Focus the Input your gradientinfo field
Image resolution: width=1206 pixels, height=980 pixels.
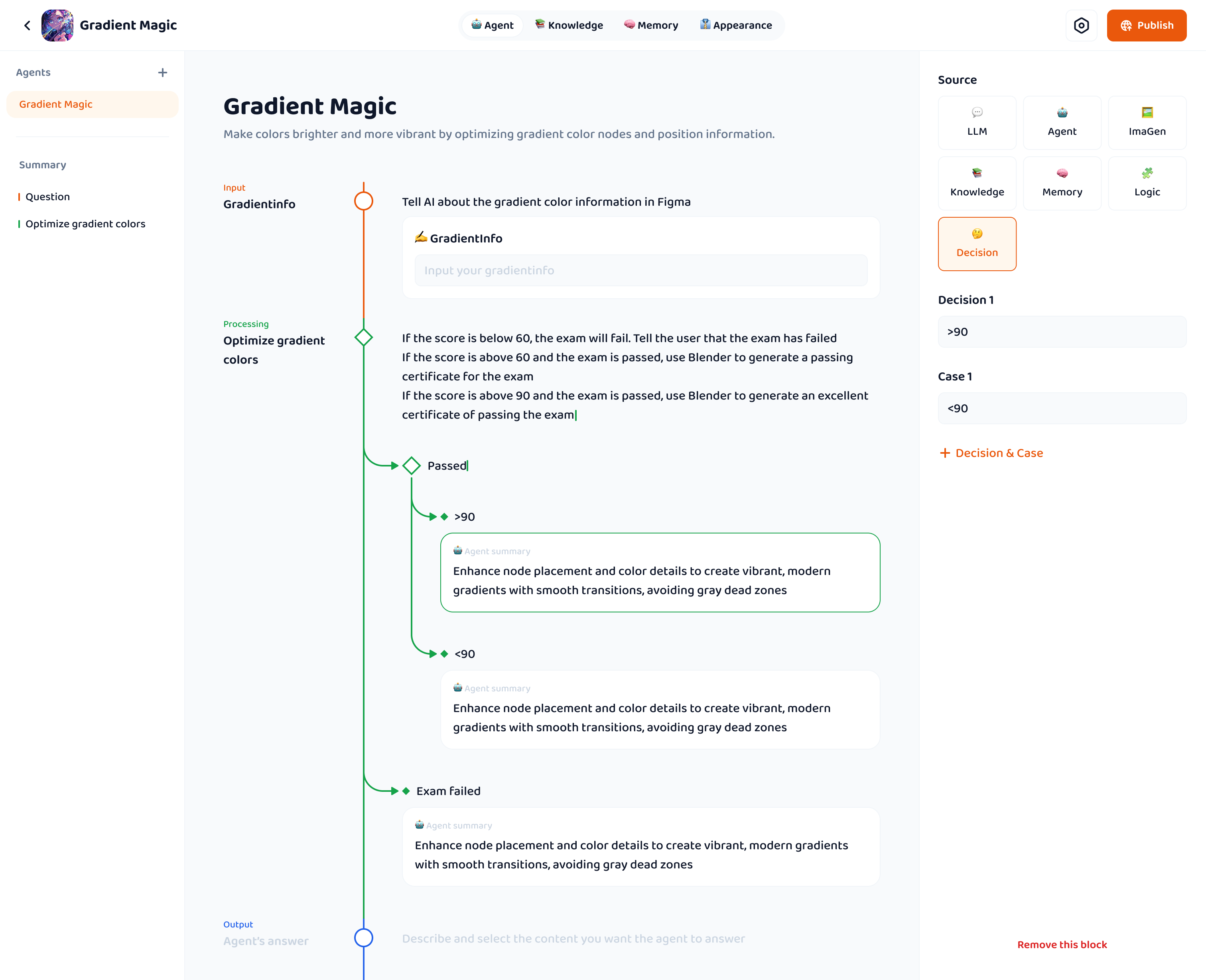(641, 270)
